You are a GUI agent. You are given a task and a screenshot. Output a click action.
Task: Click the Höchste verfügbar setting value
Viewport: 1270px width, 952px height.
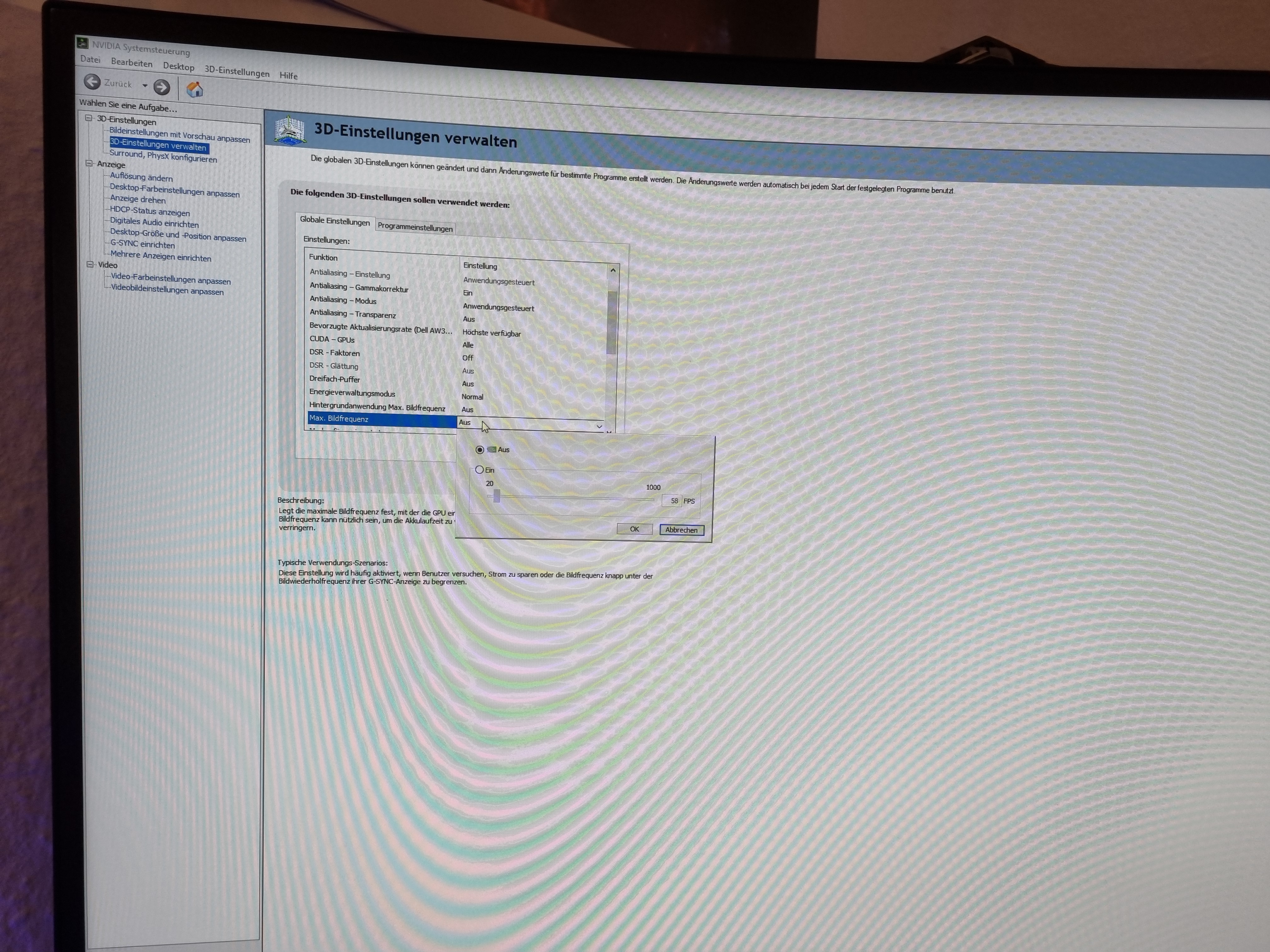click(491, 333)
